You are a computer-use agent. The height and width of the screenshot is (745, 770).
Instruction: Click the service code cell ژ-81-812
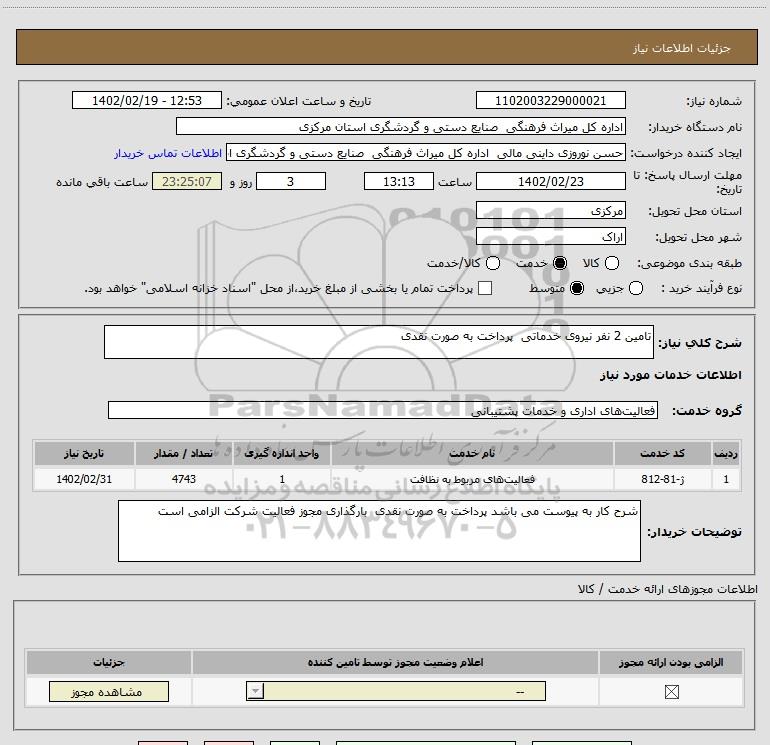click(662, 479)
